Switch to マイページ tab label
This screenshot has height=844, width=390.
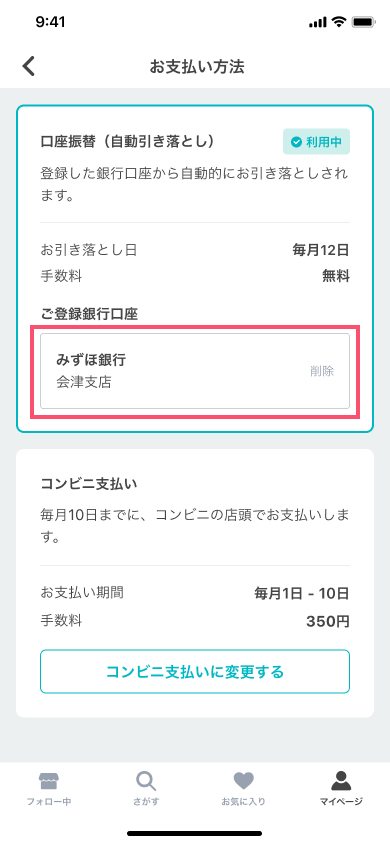pyautogui.click(x=341, y=801)
